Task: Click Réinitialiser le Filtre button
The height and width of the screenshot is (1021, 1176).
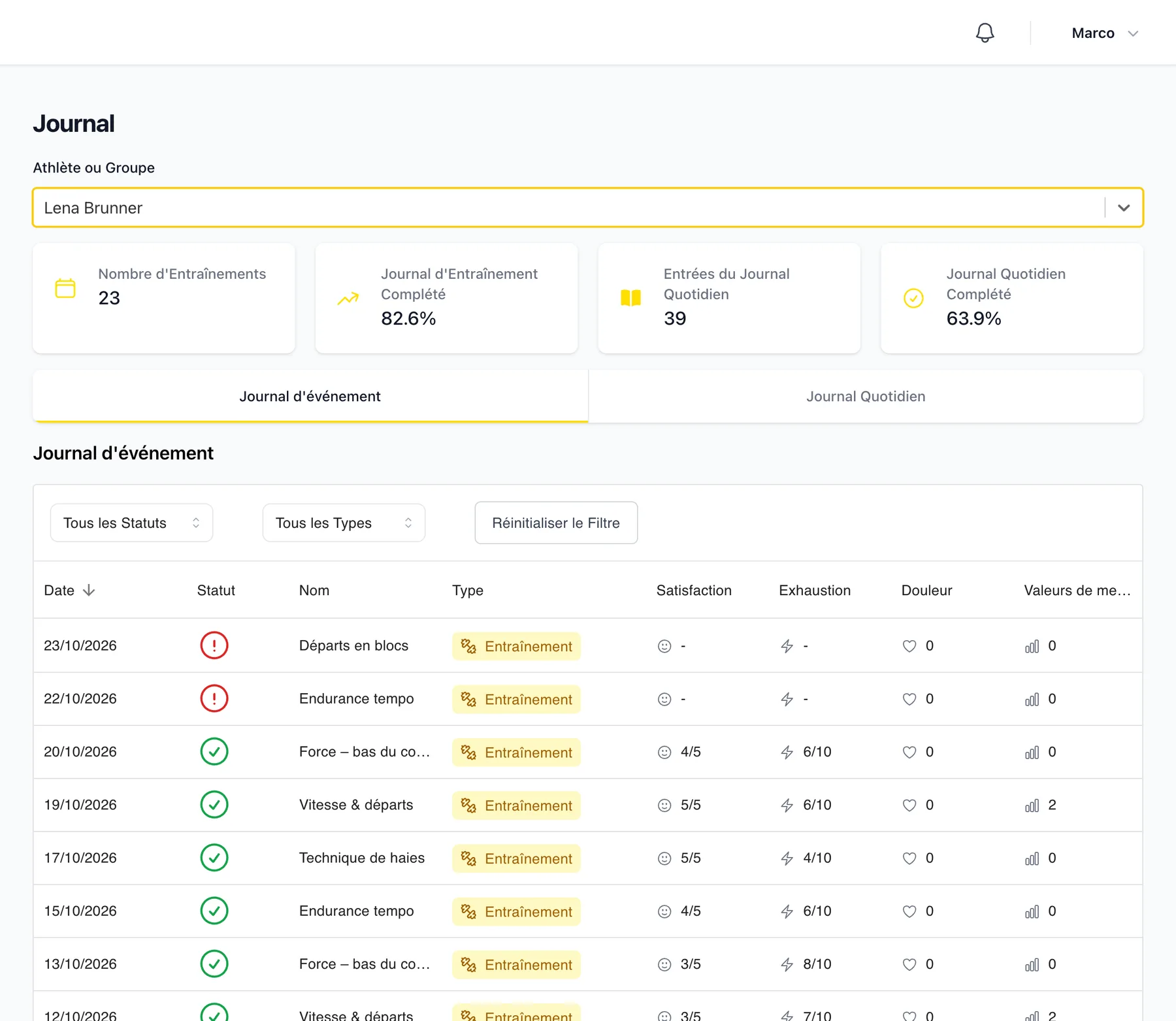Action: [x=556, y=523]
